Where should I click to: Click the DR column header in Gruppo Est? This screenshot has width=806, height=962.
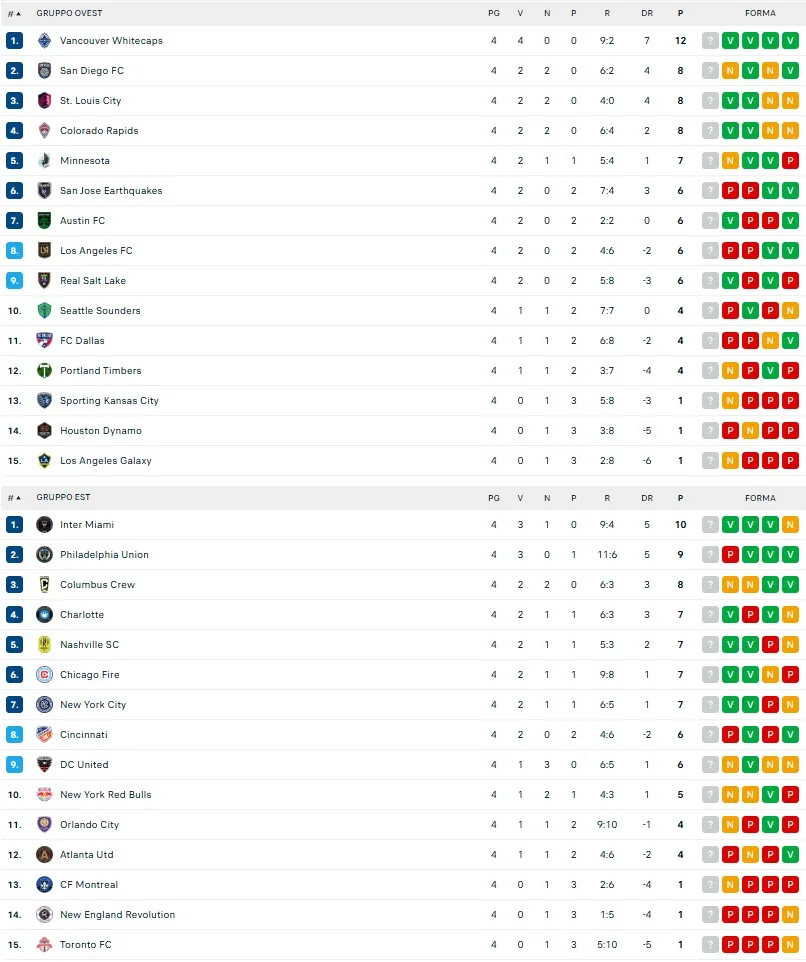pos(647,498)
